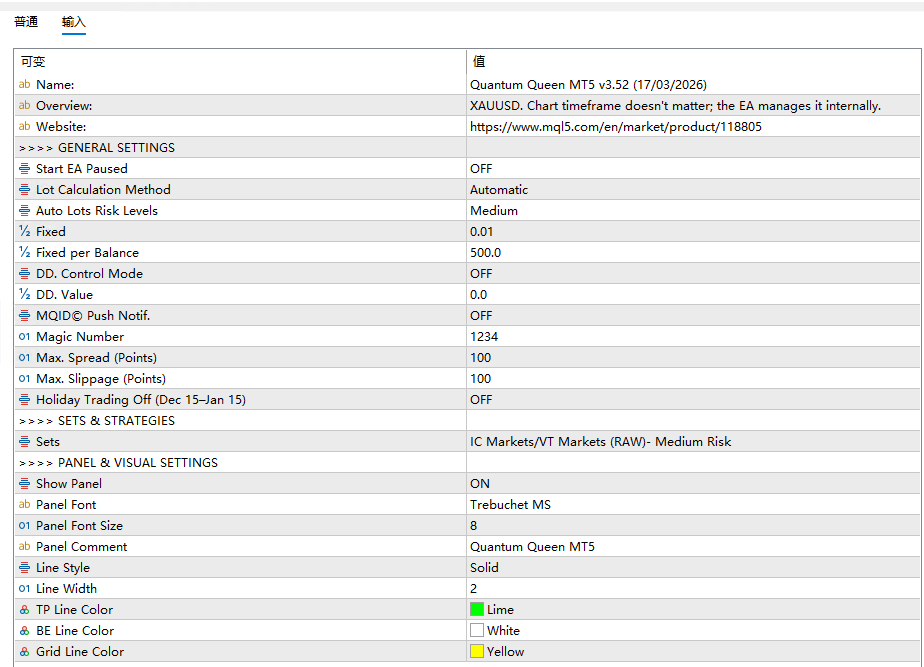Click the enum icon beside Start EA Paused
The width and height of the screenshot is (924, 667).
pyautogui.click(x=24, y=169)
